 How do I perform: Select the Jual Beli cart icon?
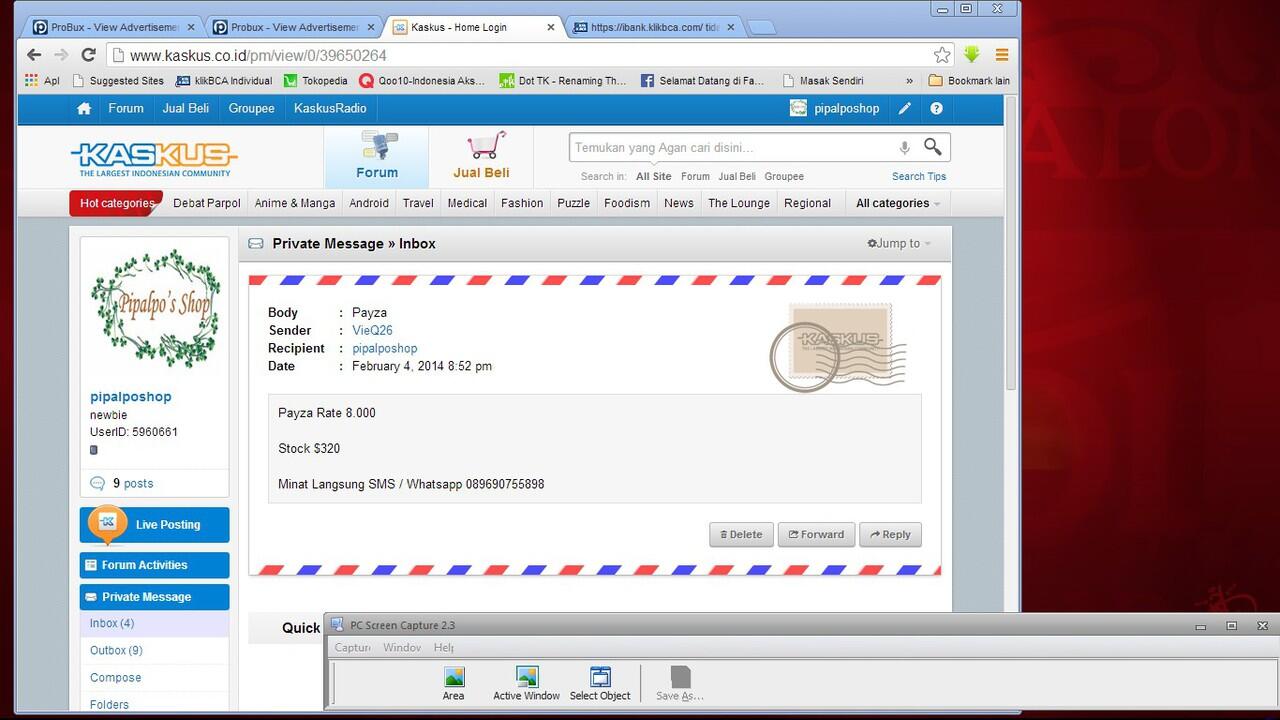(481, 156)
